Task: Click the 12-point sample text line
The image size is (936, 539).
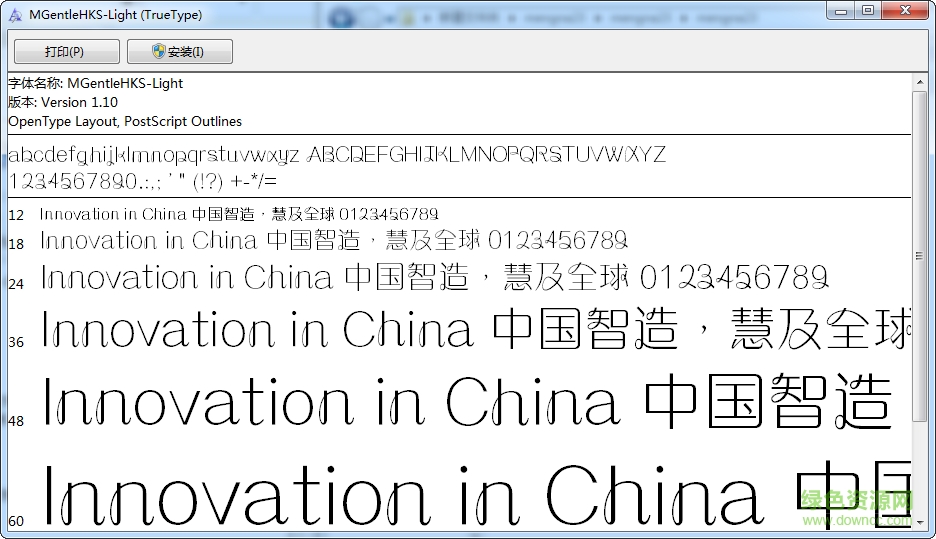Action: click(x=239, y=214)
